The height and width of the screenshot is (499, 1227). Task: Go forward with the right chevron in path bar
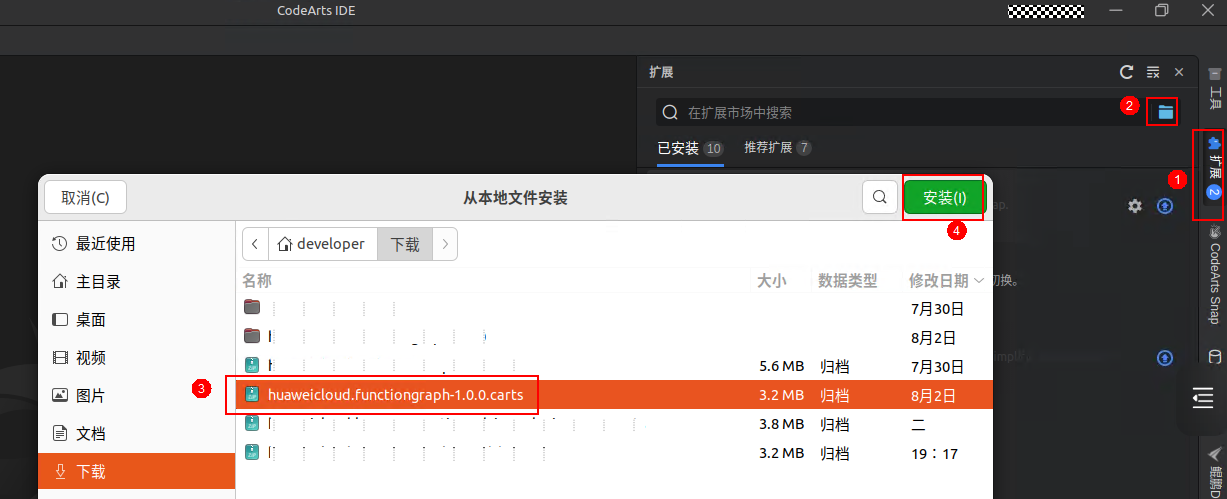tap(445, 243)
